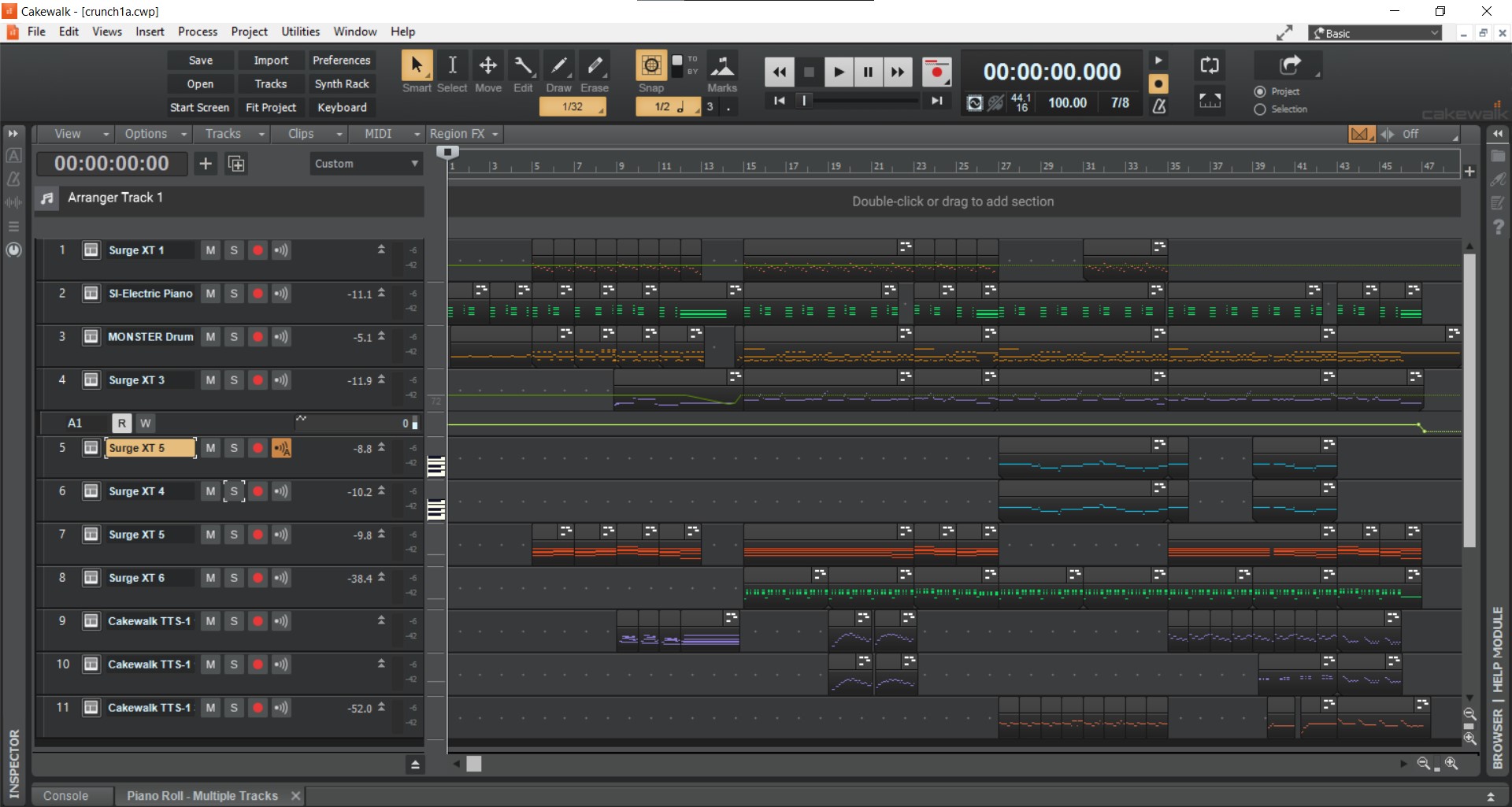Click the Preferences button
Screen dimensions: 1512x807
pos(341,61)
